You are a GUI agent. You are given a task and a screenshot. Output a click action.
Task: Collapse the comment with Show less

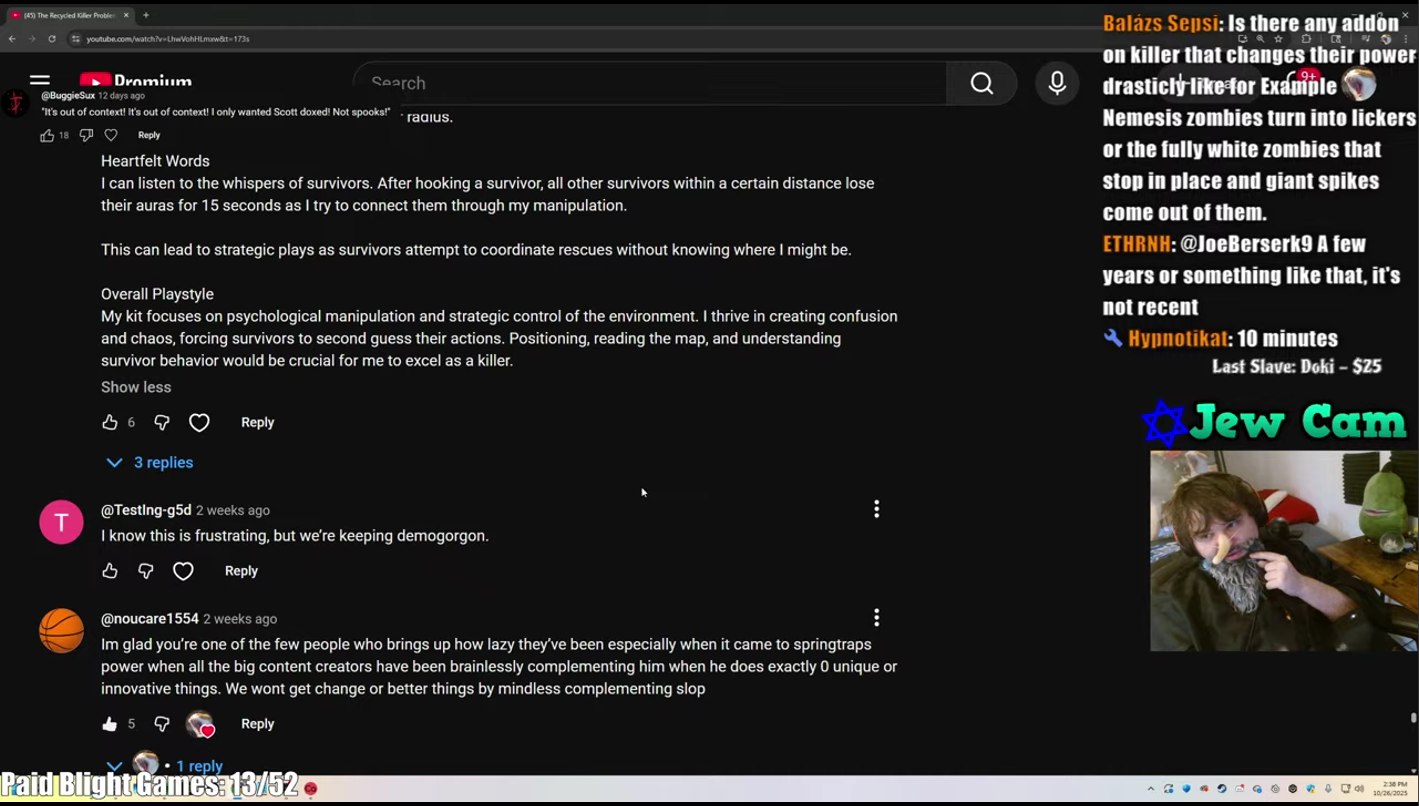[136, 387]
